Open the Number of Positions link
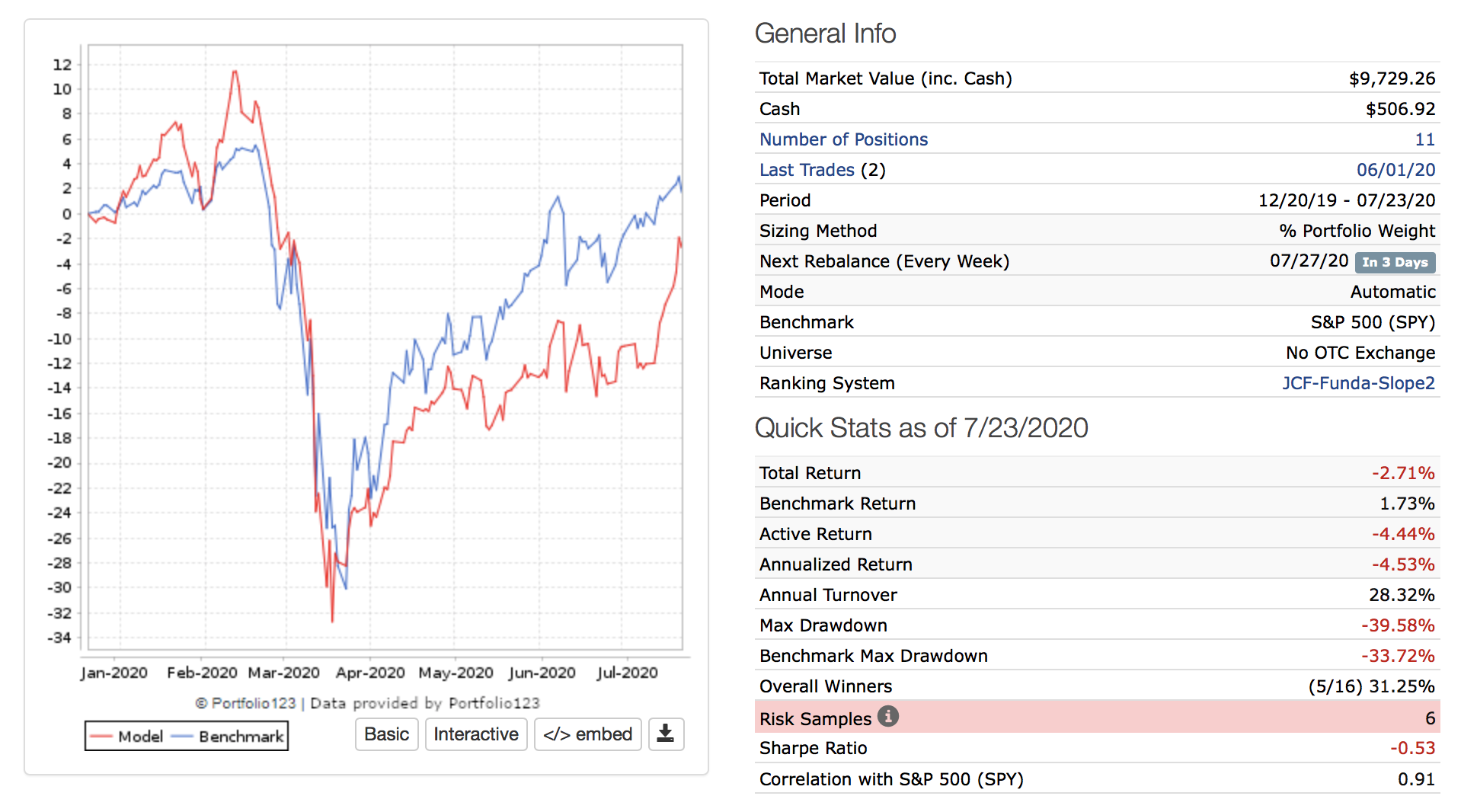This screenshot has width=1461, height=812. [843, 139]
